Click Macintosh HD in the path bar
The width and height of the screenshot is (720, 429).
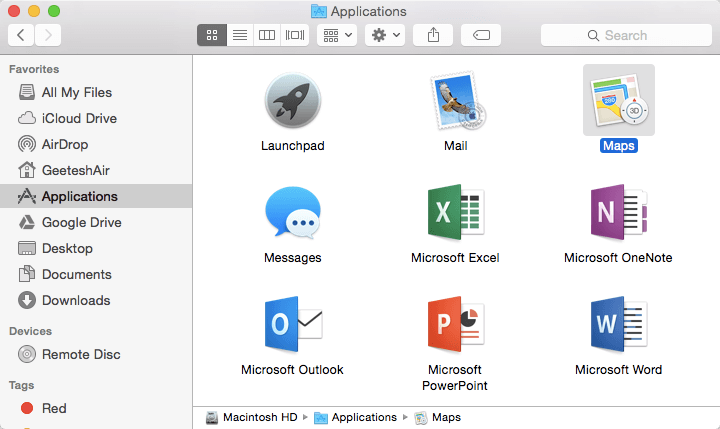[258, 417]
